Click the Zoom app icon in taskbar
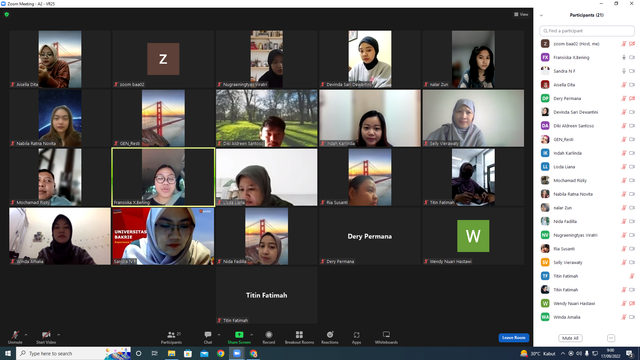 tap(237, 353)
